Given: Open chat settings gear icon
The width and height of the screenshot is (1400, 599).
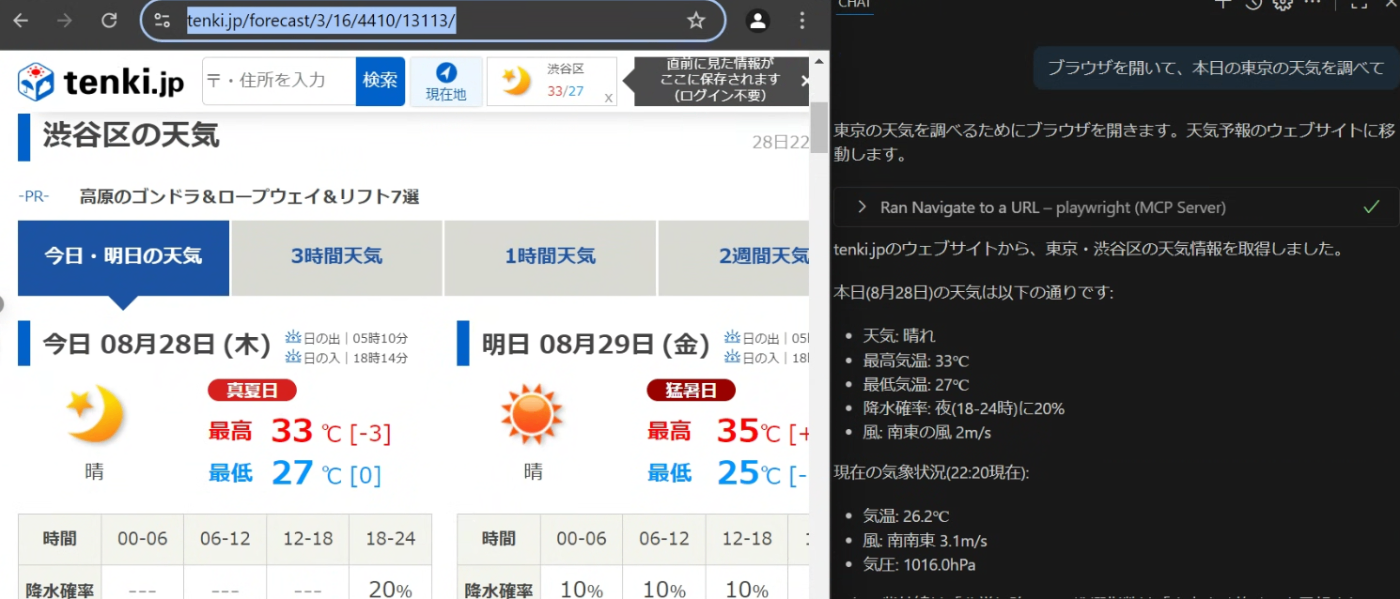Looking at the screenshot, I should 1283,4.
